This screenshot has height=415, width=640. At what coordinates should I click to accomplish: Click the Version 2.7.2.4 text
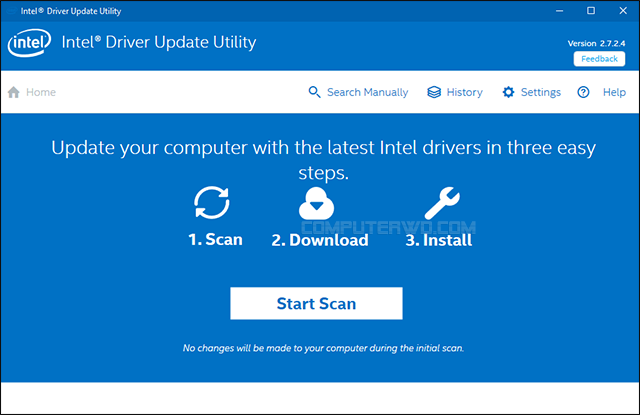point(596,43)
